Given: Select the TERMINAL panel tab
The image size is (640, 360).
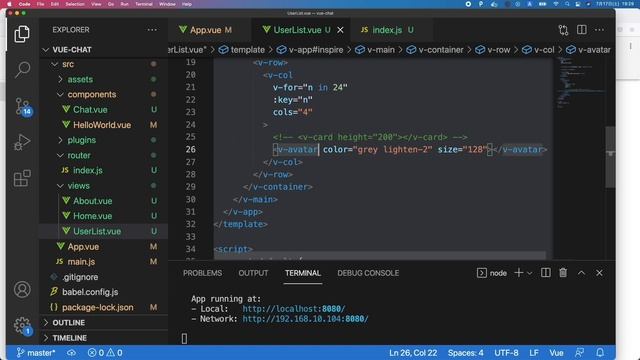Looking at the screenshot, I should tap(303, 273).
